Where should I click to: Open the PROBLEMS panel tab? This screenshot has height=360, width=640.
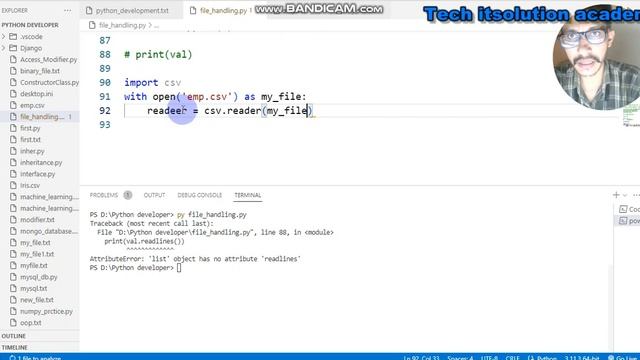tap(104, 195)
